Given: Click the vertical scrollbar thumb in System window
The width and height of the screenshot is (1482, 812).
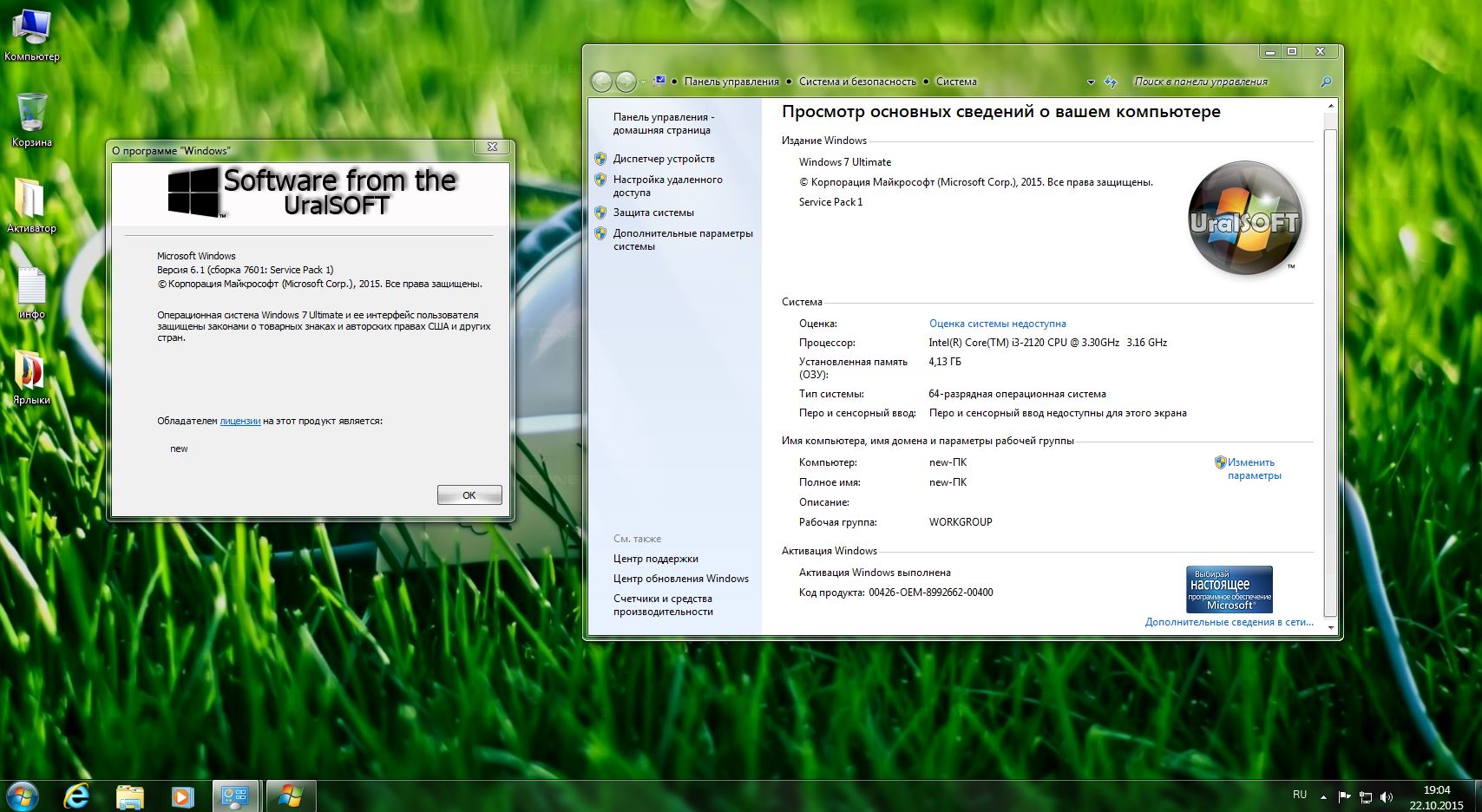Looking at the screenshot, I should (1330, 371).
